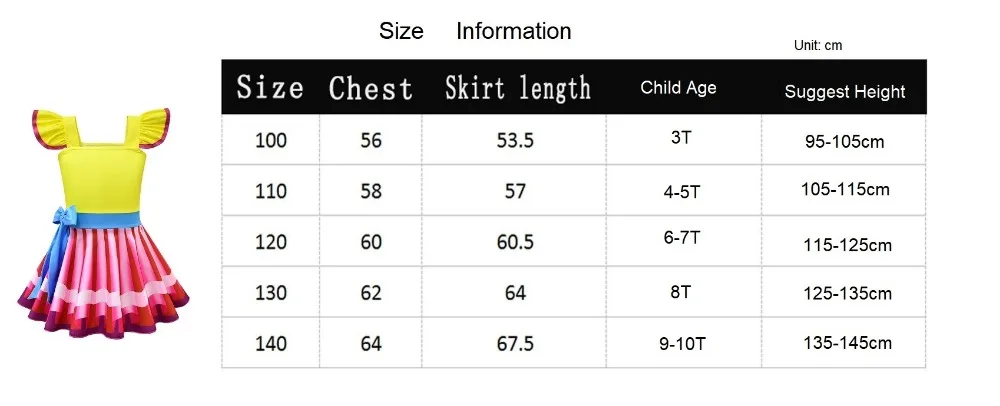Select the Size column header
The width and height of the screenshot is (1000, 406).
(270, 87)
